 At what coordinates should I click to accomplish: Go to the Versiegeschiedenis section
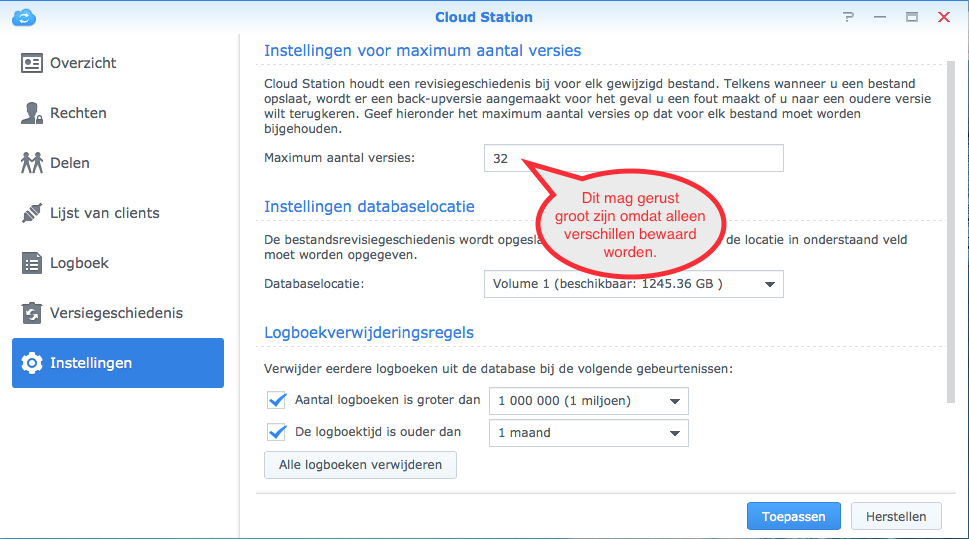(116, 313)
